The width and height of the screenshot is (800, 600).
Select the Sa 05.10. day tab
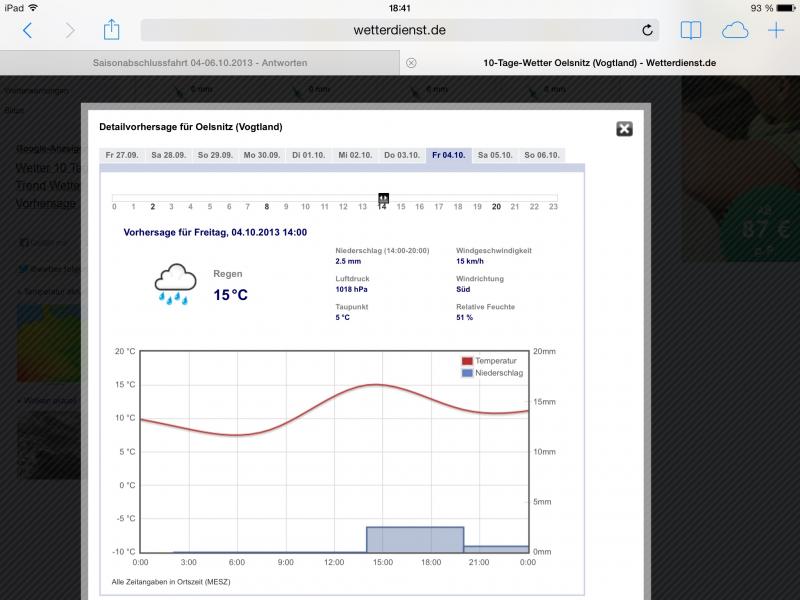click(x=494, y=155)
